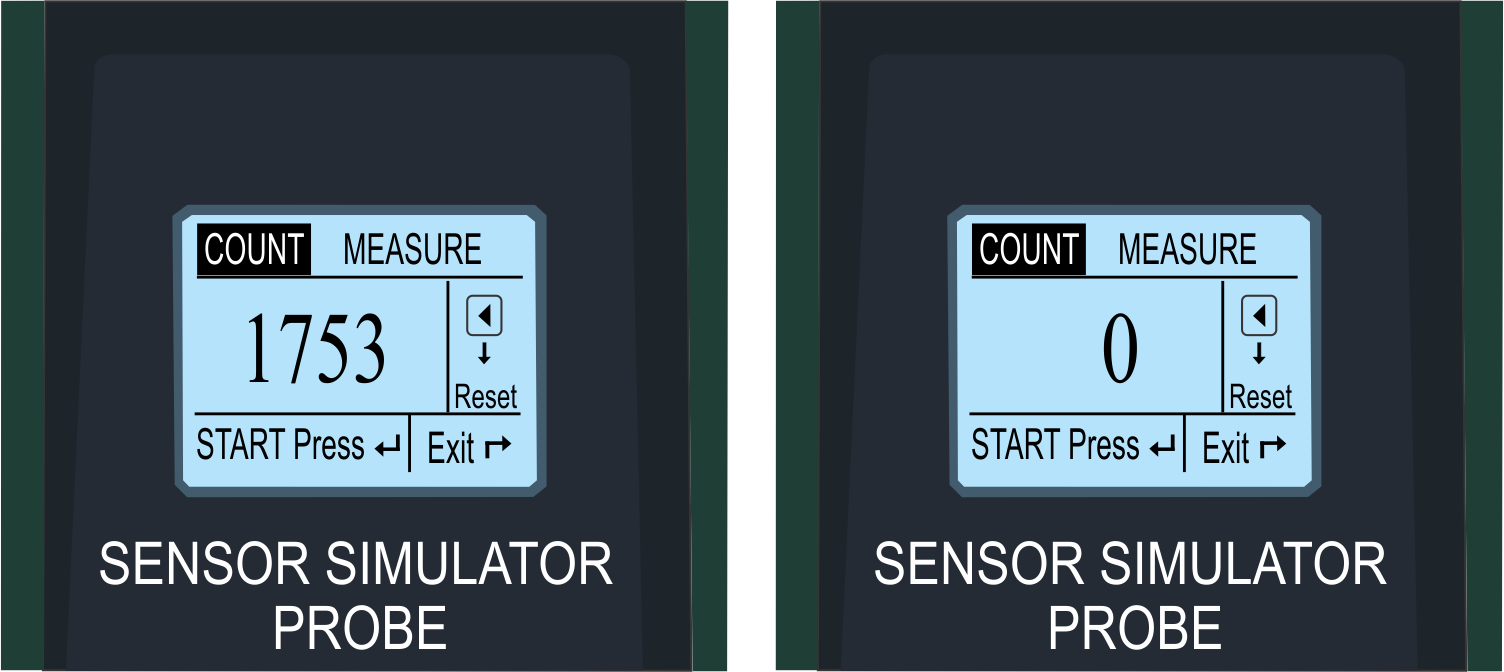Click the enter arrow icon below the 1753 count
This screenshot has height=672, width=1504.
pos(387,448)
